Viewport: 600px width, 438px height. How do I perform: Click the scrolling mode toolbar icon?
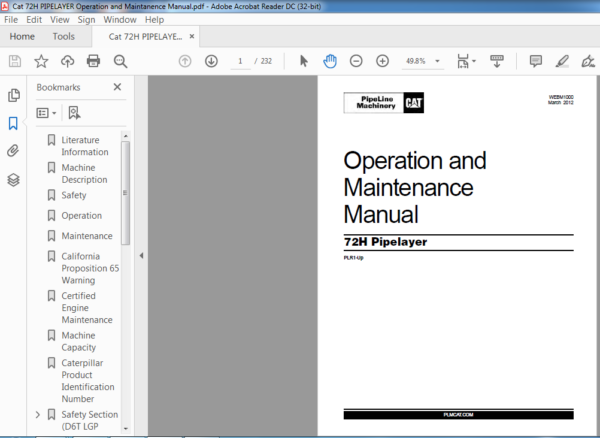(497, 61)
